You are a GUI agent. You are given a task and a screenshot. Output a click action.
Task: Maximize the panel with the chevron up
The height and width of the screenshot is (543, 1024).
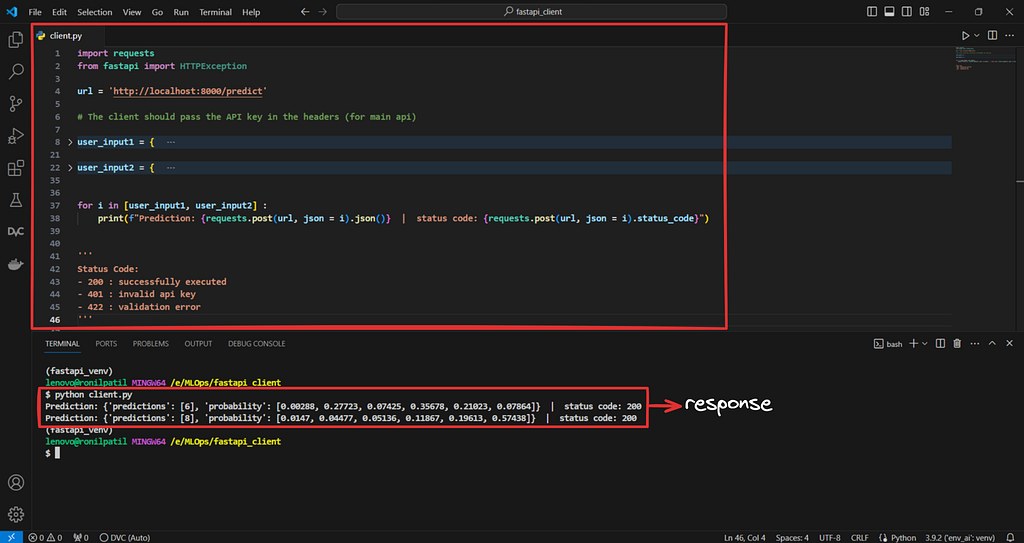click(x=992, y=343)
